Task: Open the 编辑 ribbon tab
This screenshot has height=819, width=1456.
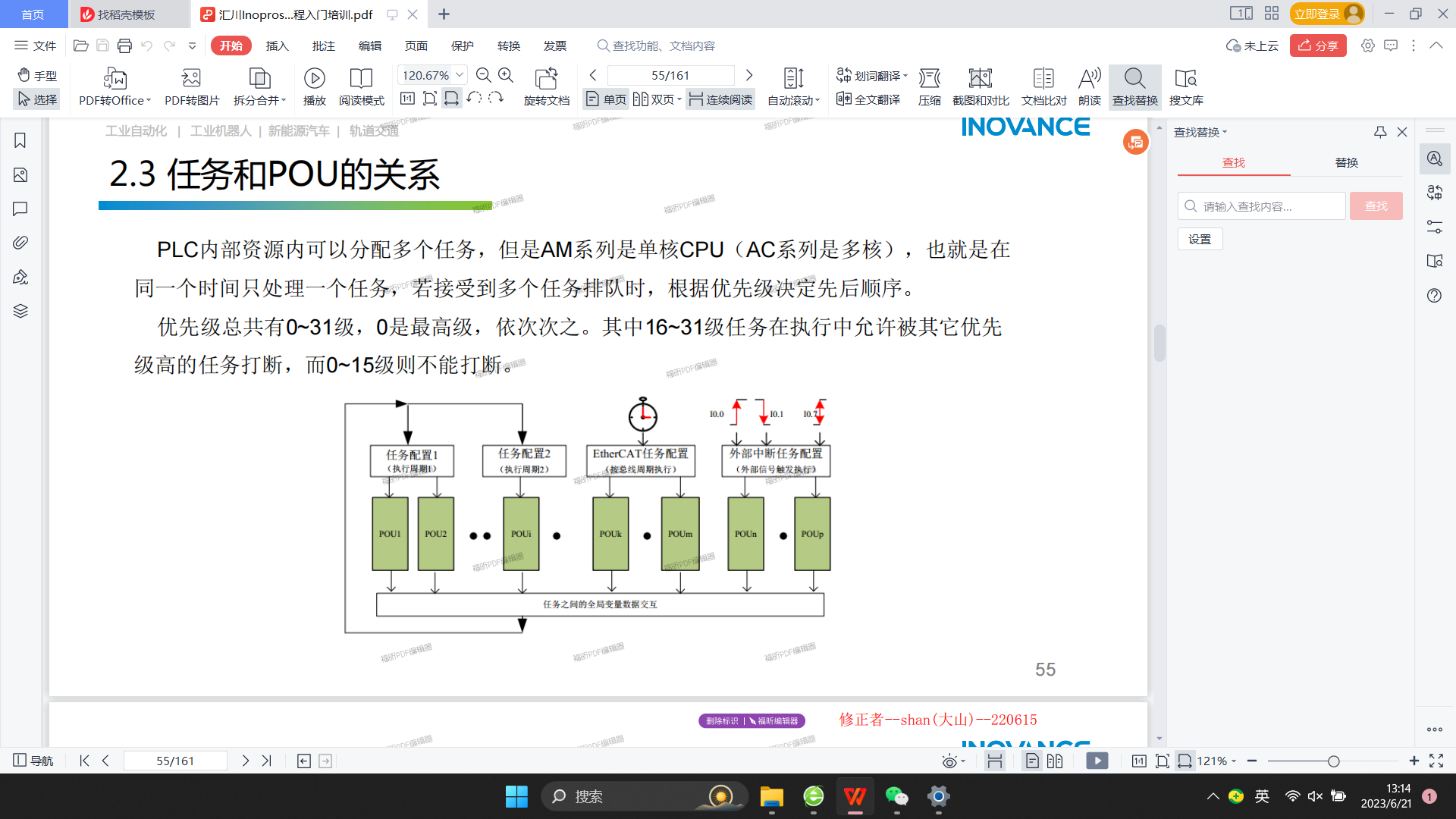Action: tap(370, 45)
